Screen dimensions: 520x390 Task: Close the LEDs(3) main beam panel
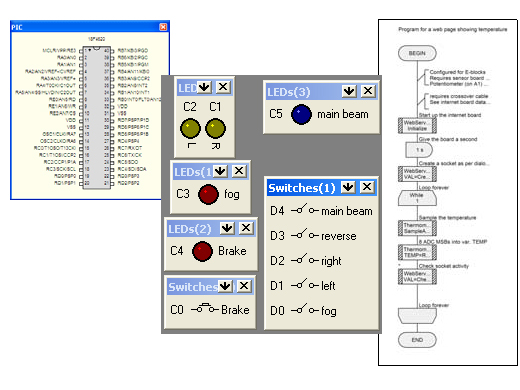click(x=368, y=91)
